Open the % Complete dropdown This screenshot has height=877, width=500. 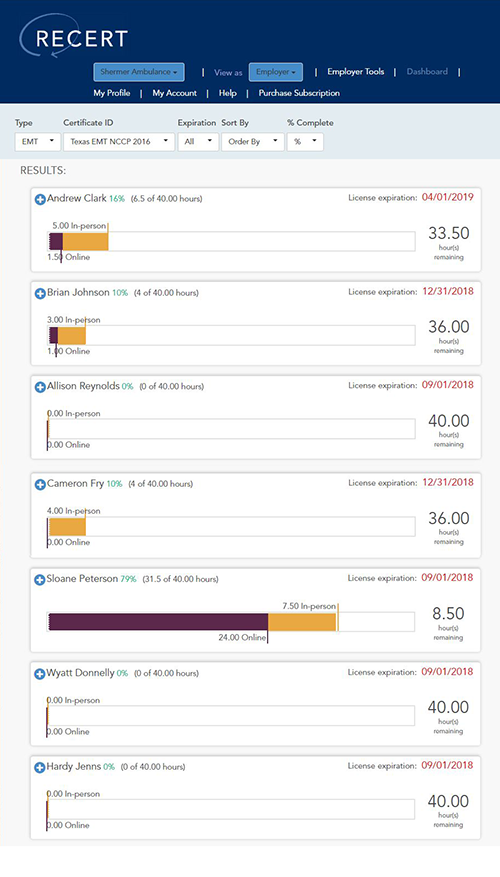305,142
